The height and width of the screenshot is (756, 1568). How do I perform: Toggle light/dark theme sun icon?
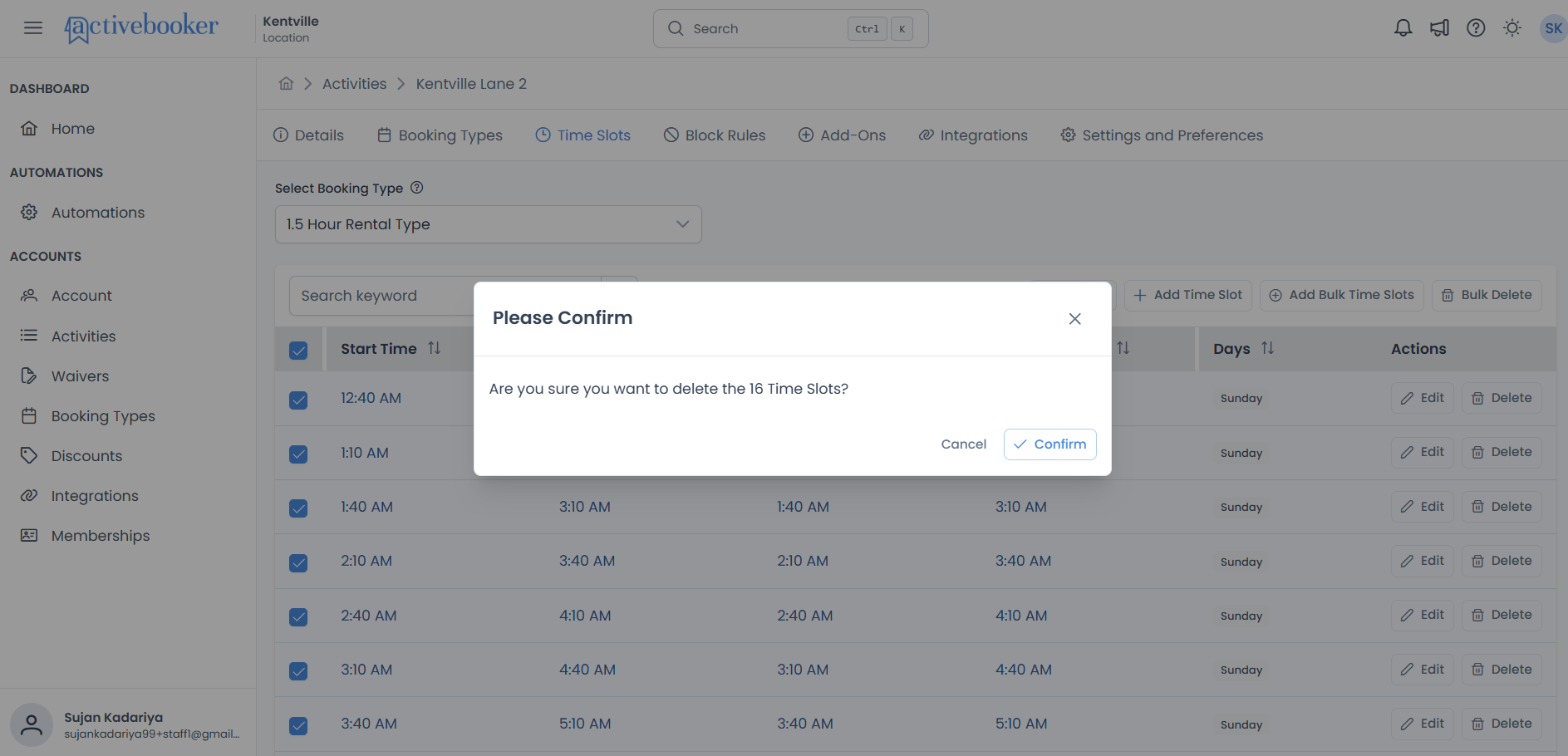click(1512, 28)
